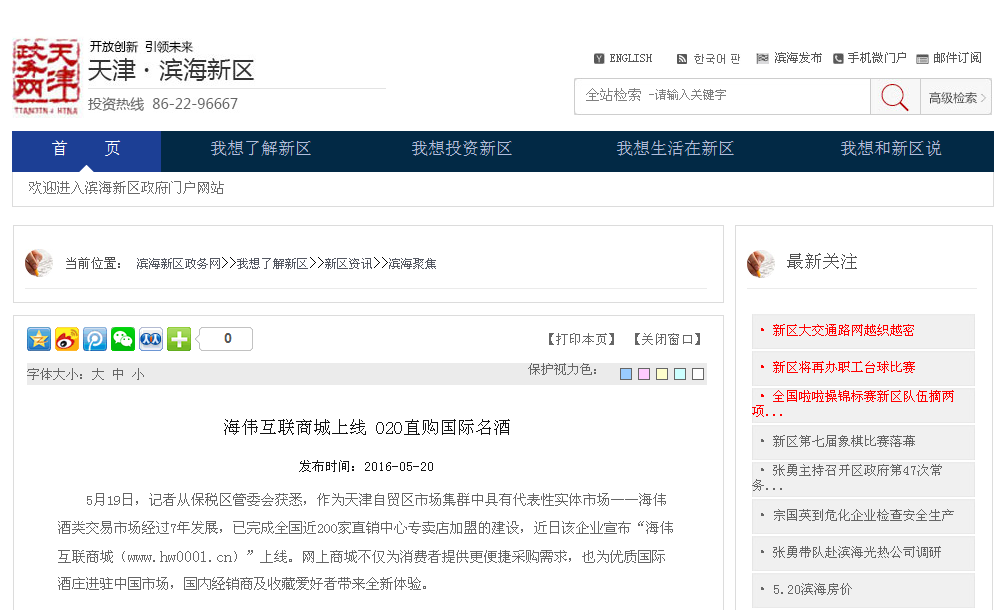Viewport: 997px width, 610px height.
Task: Click the 滨海发布 link text
Action: pos(798,59)
